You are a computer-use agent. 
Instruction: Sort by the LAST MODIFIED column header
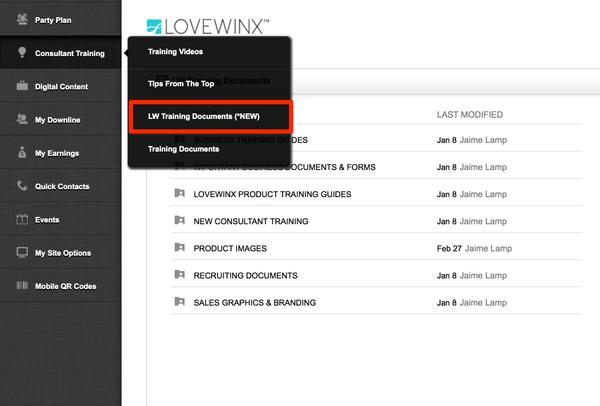(470, 115)
